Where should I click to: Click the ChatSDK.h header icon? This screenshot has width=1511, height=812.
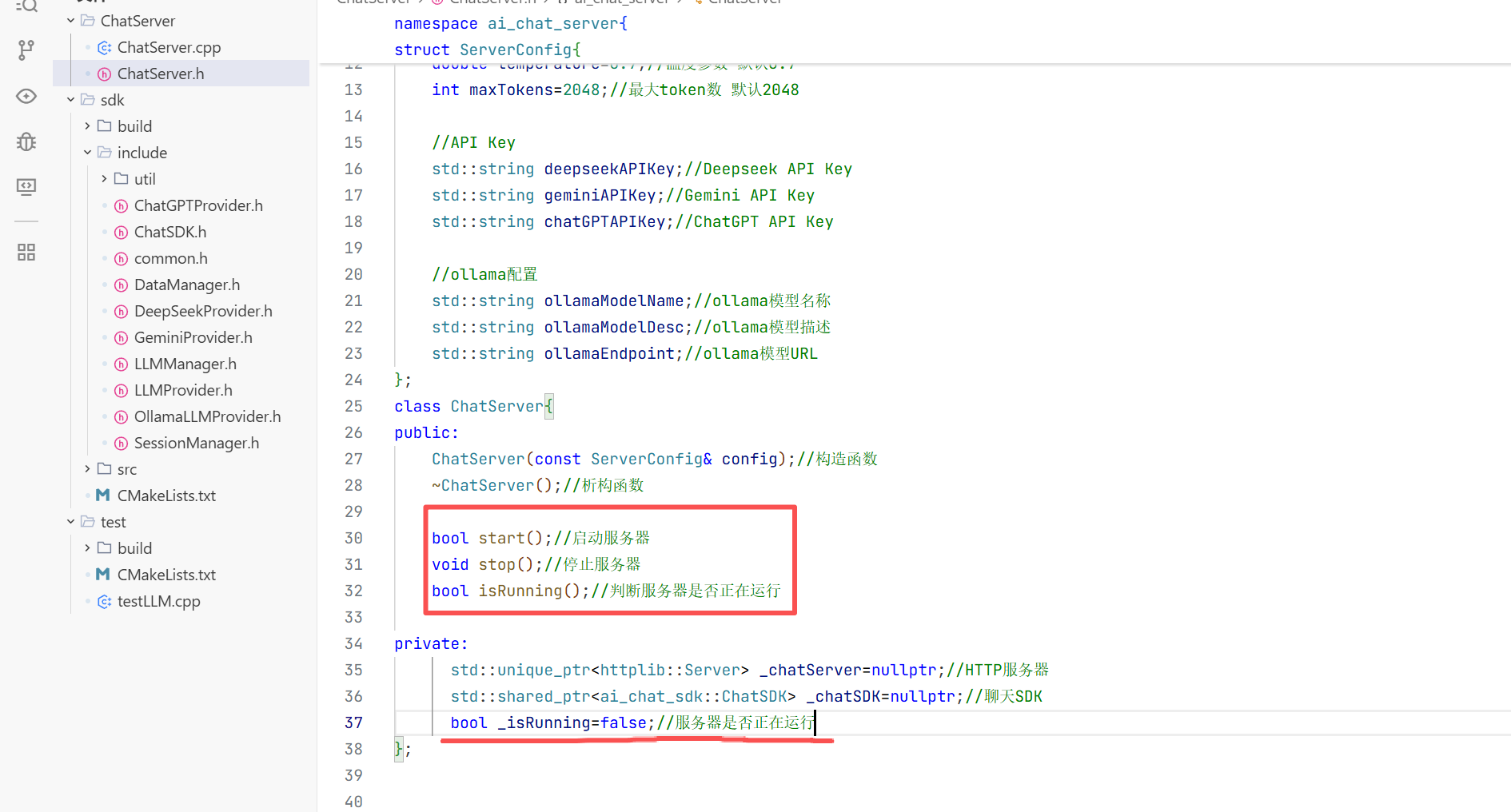(121, 233)
